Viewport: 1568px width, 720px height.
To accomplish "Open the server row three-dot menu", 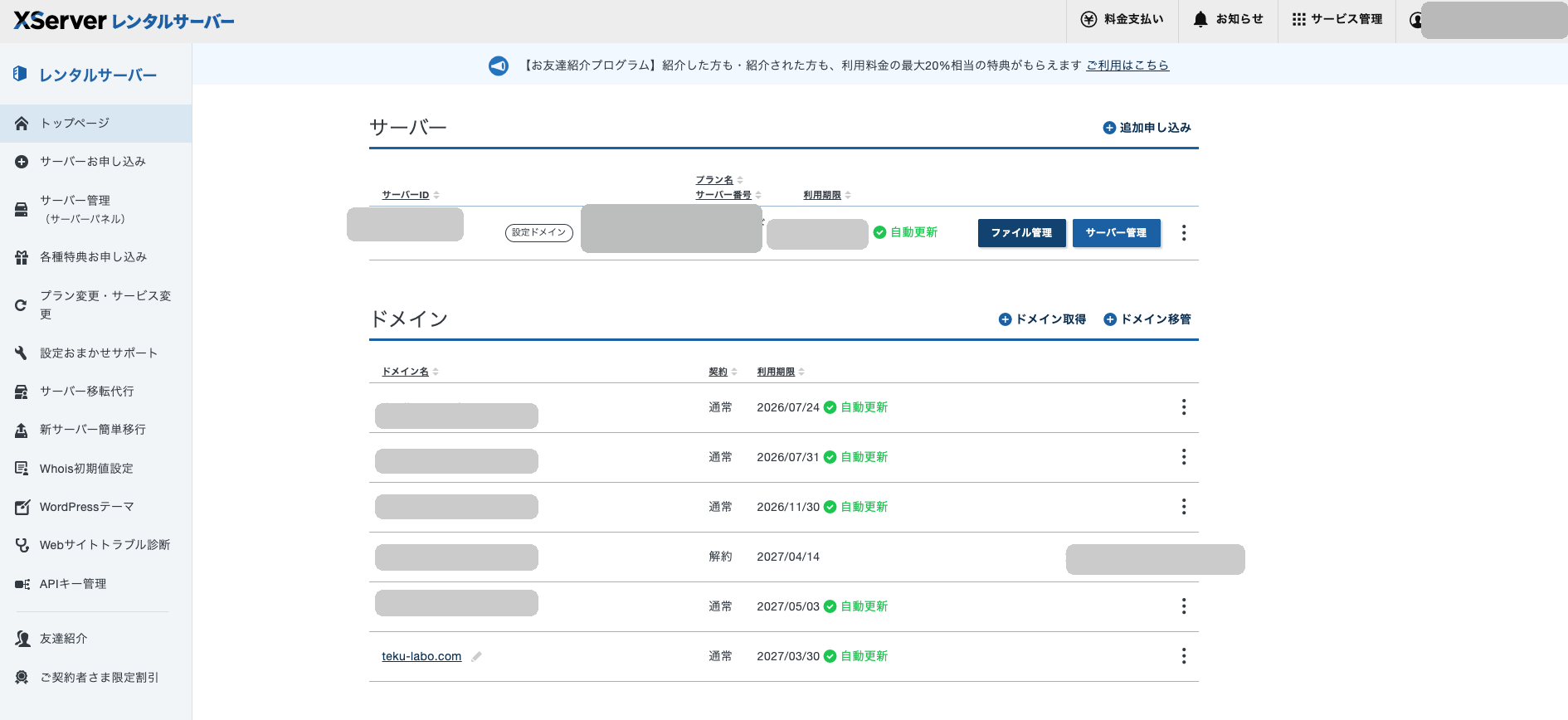I will pyautogui.click(x=1184, y=233).
